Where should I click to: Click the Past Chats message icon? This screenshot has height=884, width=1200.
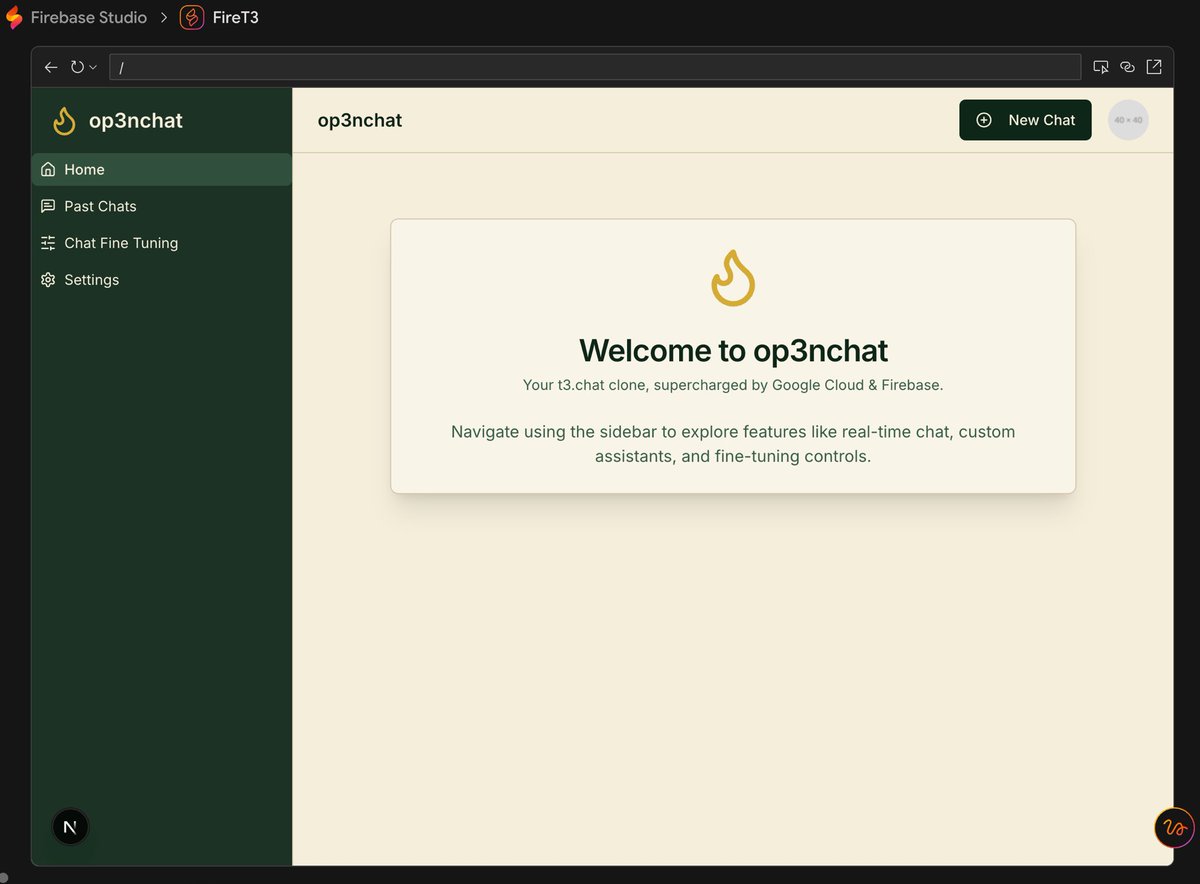(48, 206)
